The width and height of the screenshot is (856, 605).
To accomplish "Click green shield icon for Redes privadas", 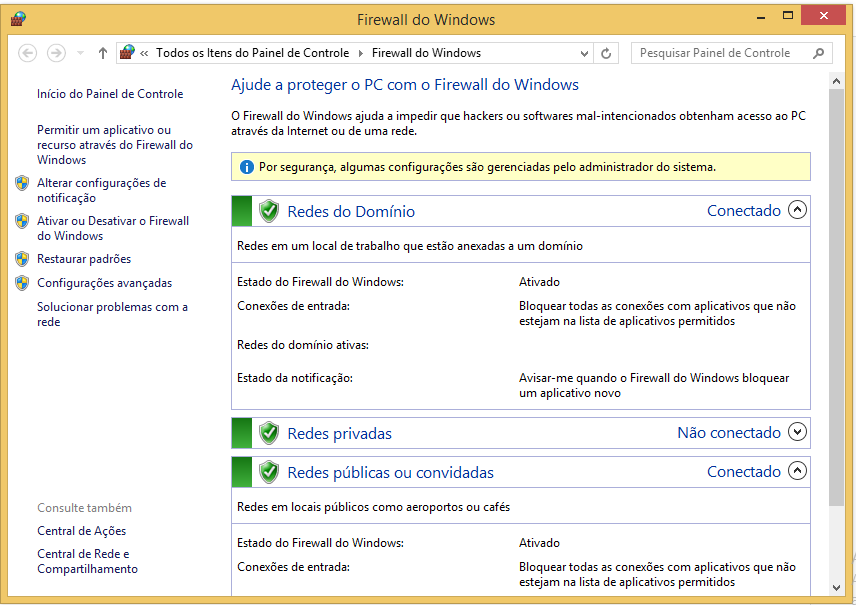I will coord(269,433).
